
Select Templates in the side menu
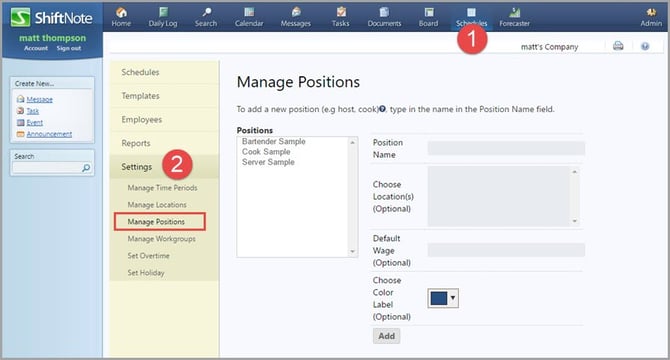click(164, 96)
